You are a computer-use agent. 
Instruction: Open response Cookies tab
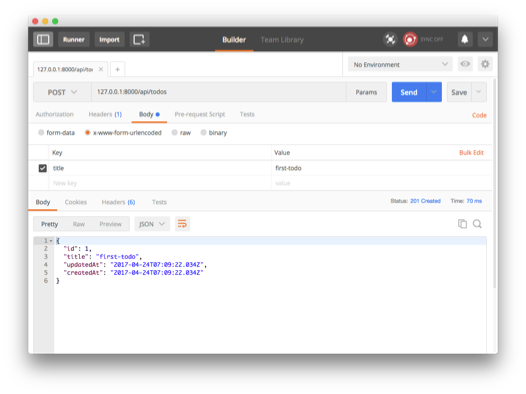click(x=76, y=202)
